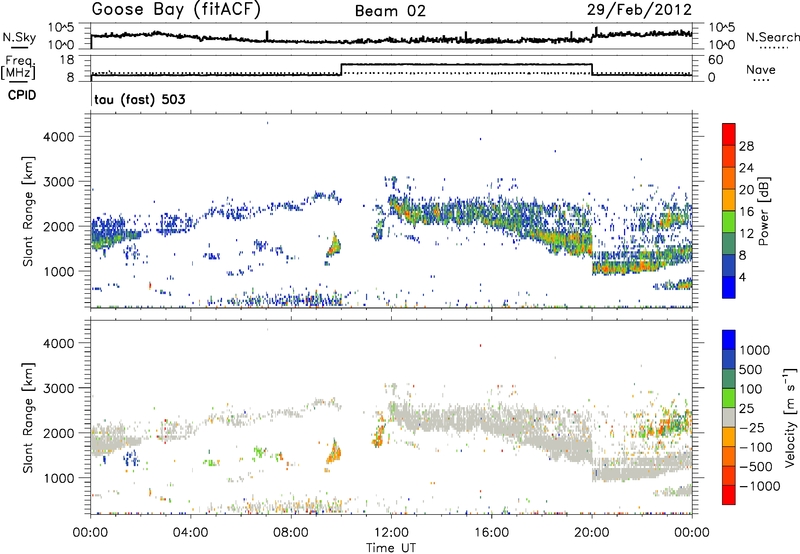
Task: Pick the gray segment of Velocity colorbar
Action: coord(729,417)
